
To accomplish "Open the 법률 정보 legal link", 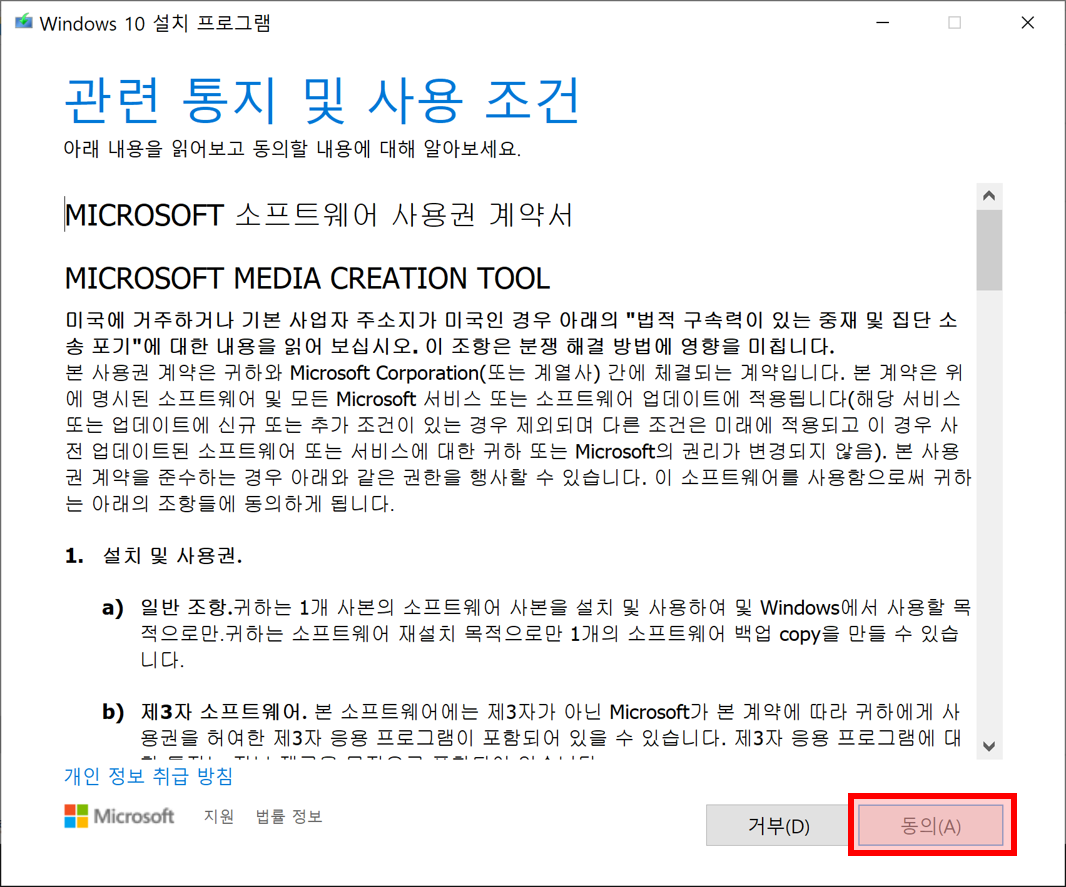I will (x=289, y=816).
